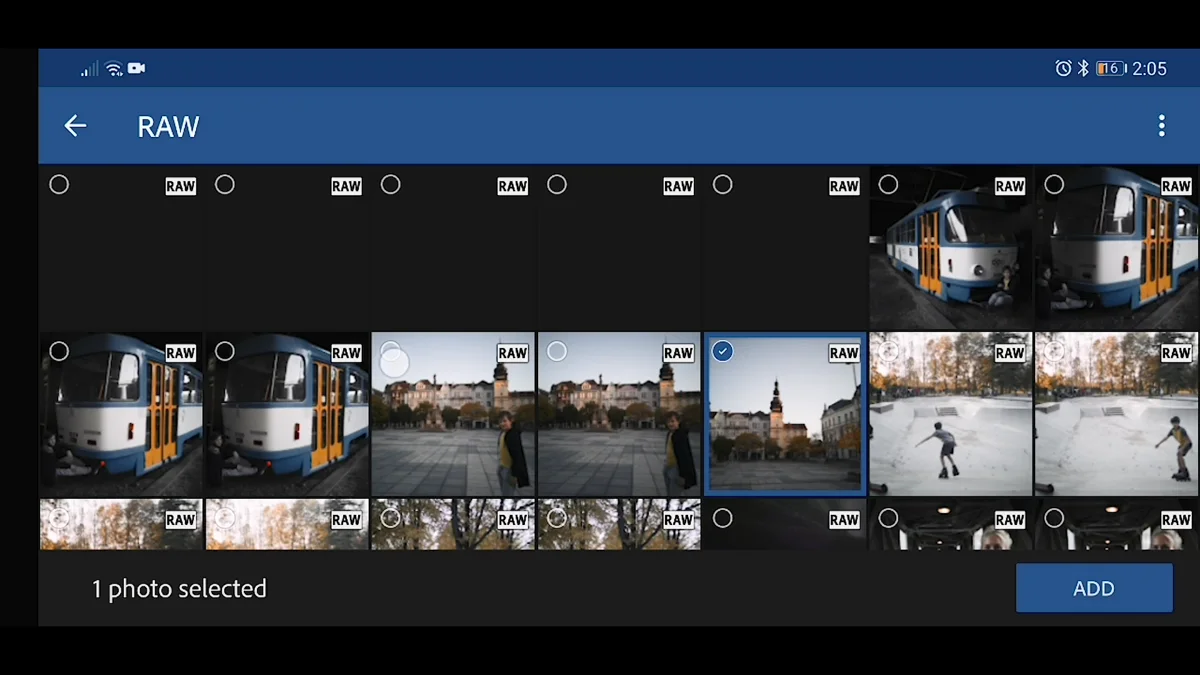Tap the battery indicator icon
Image resolution: width=1200 pixels, height=675 pixels.
(x=1111, y=68)
